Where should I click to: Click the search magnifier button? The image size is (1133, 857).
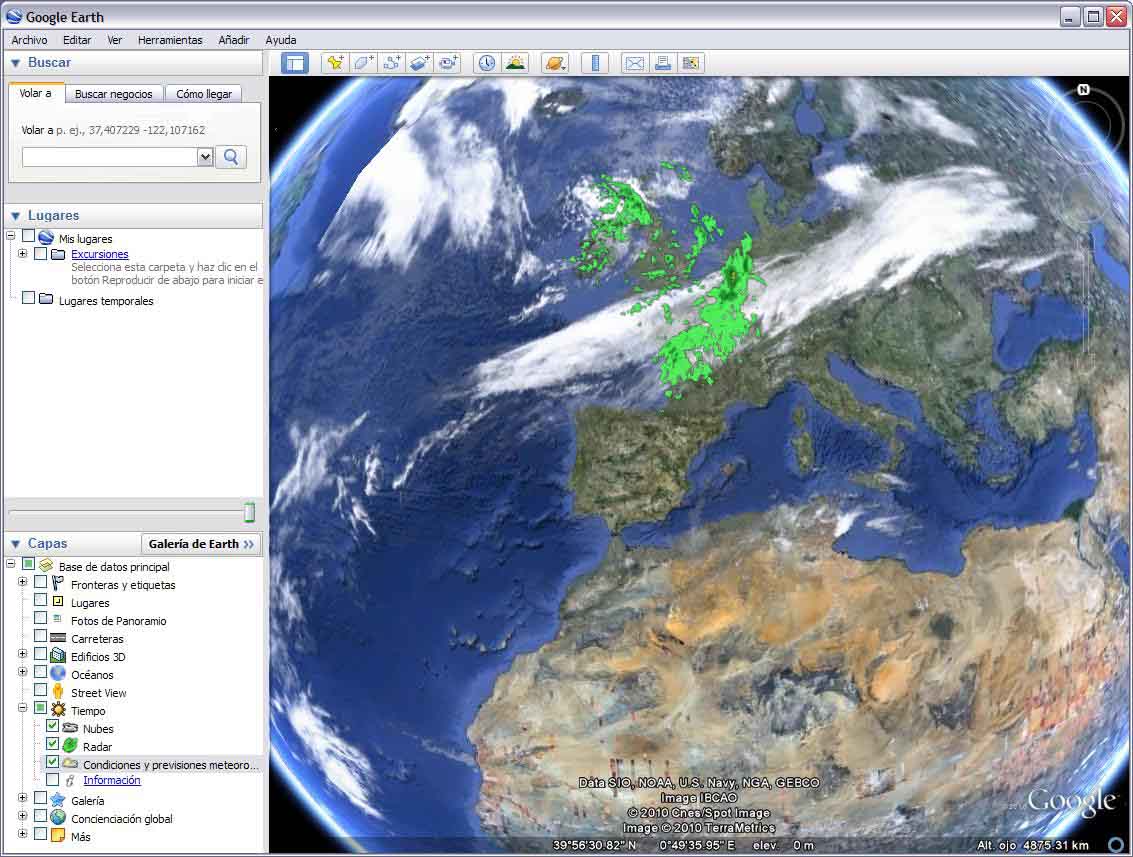pyautogui.click(x=231, y=157)
